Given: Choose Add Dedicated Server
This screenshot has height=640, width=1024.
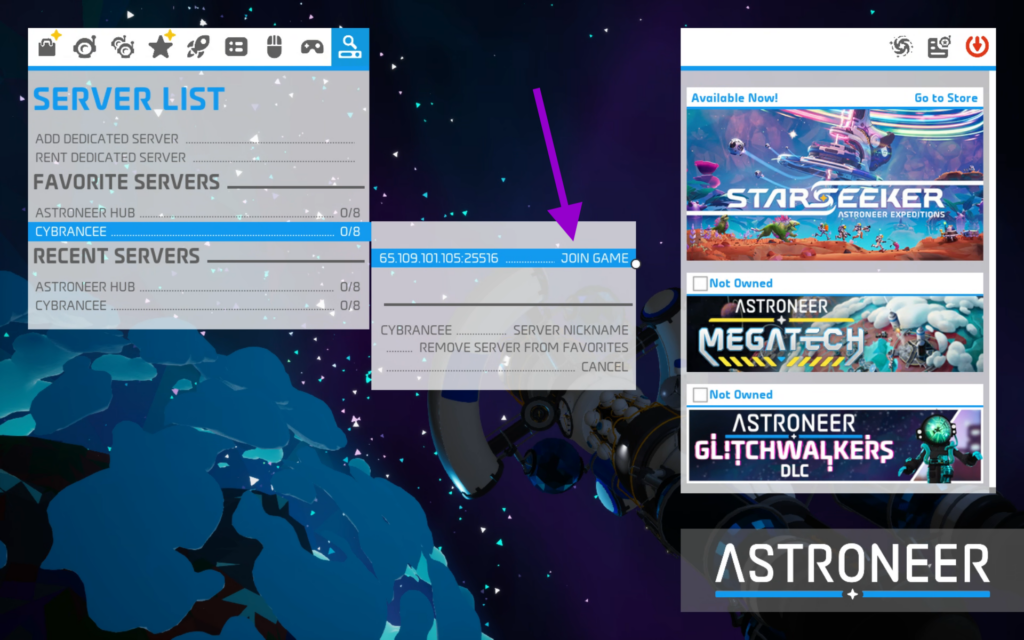Looking at the screenshot, I should 195,138.
